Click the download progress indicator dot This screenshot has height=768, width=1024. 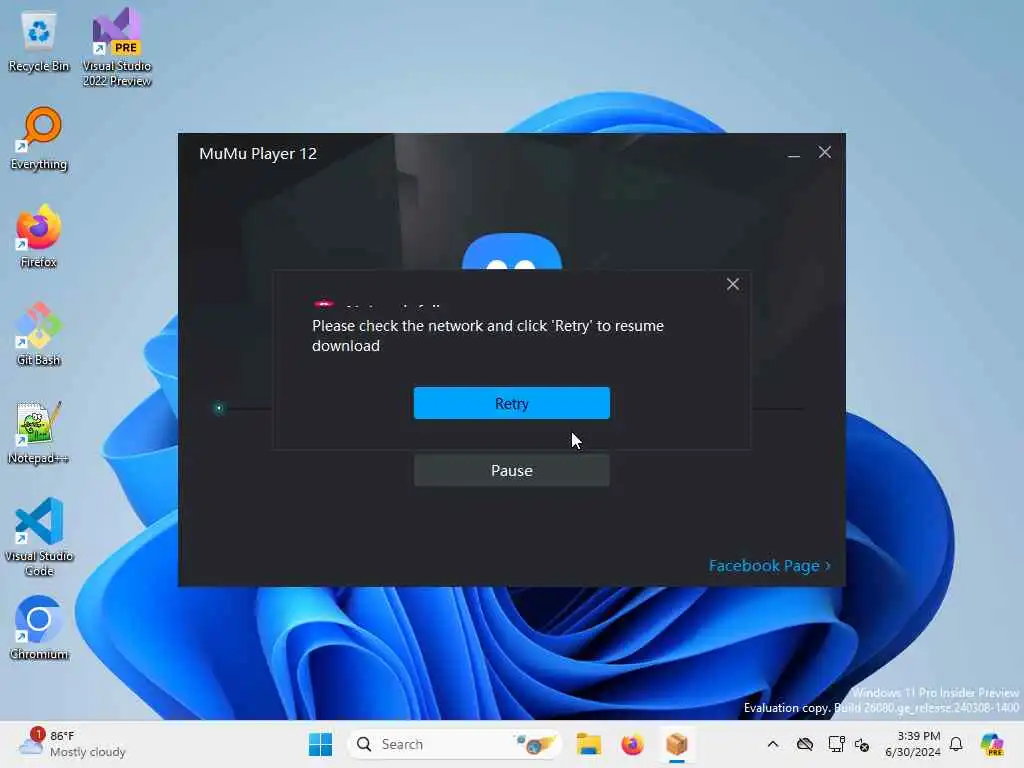pos(219,409)
